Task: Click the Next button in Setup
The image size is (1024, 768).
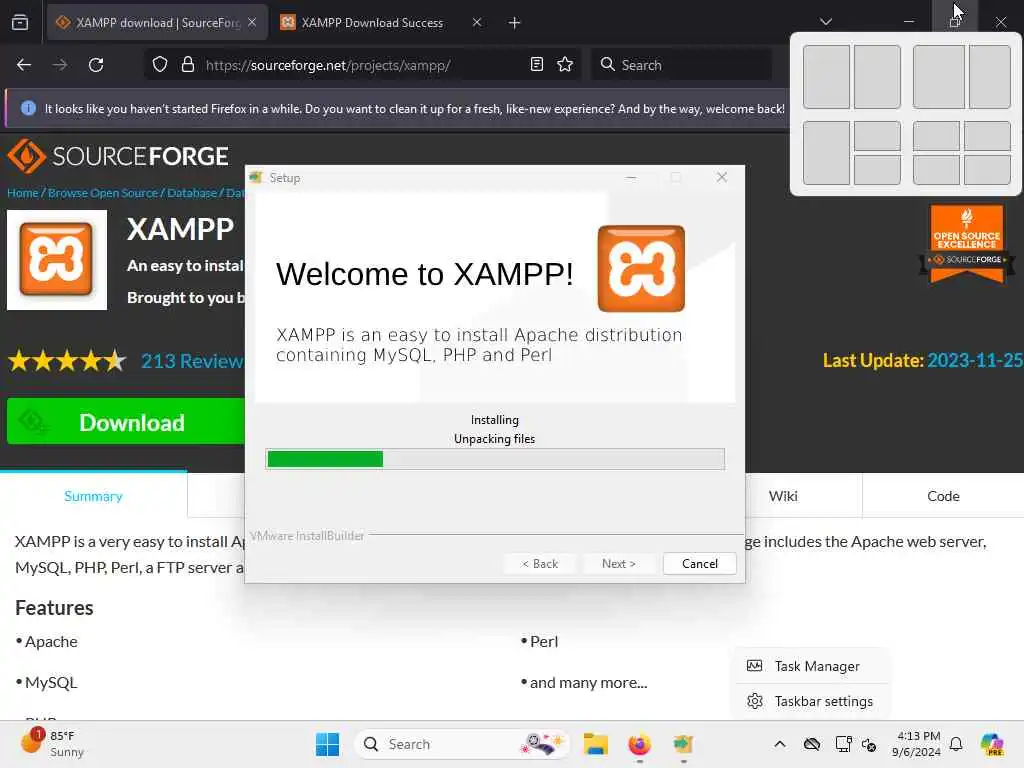Action: [618, 564]
